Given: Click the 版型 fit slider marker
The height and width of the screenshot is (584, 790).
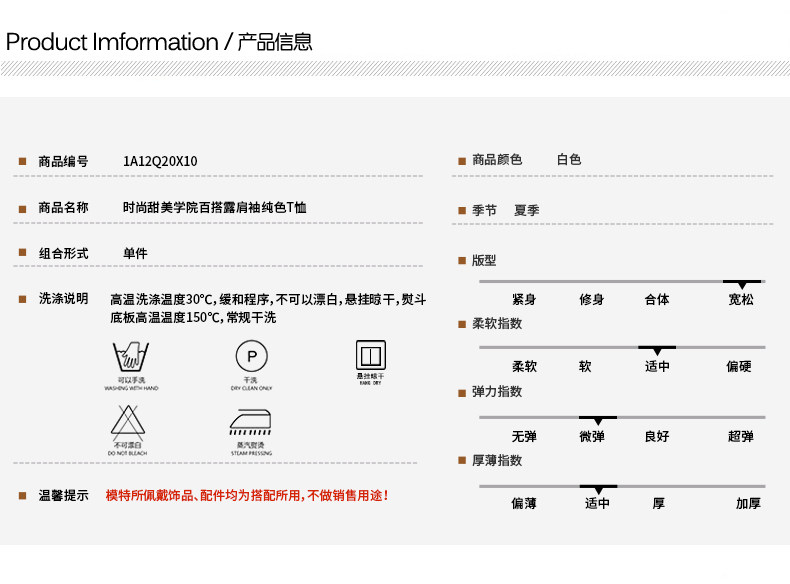Looking at the screenshot, I should pos(742,284).
